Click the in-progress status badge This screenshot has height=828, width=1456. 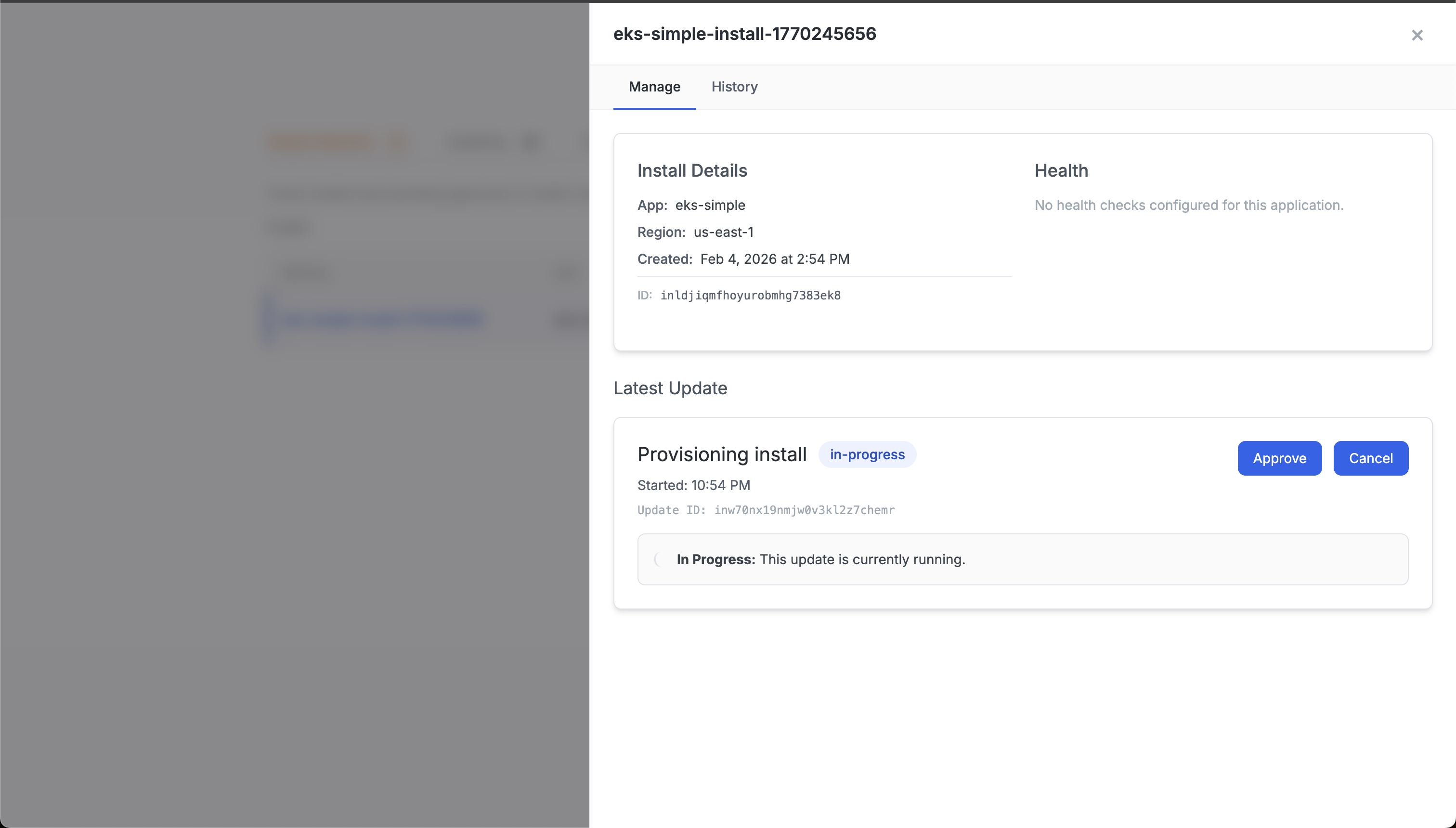click(x=867, y=454)
